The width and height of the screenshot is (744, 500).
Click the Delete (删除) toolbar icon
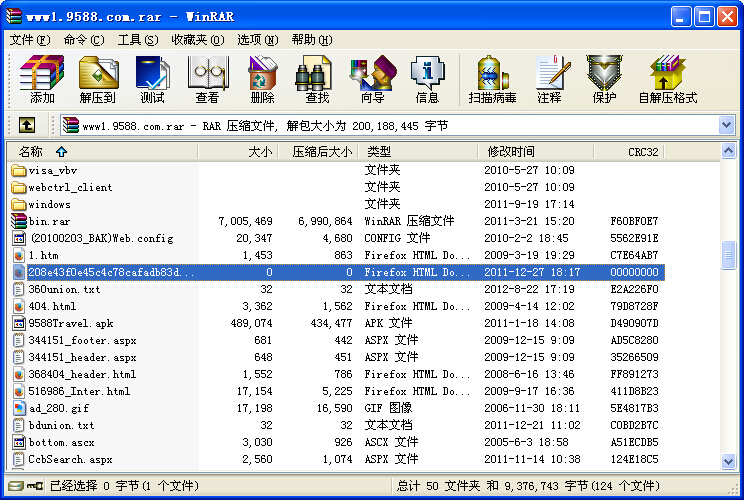point(262,79)
